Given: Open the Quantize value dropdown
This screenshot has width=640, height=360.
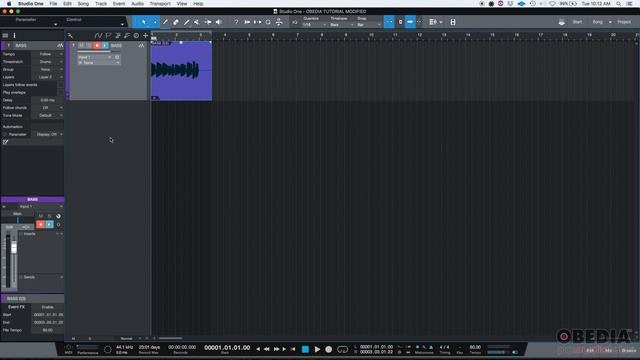Looking at the screenshot, I should pos(314,25).
